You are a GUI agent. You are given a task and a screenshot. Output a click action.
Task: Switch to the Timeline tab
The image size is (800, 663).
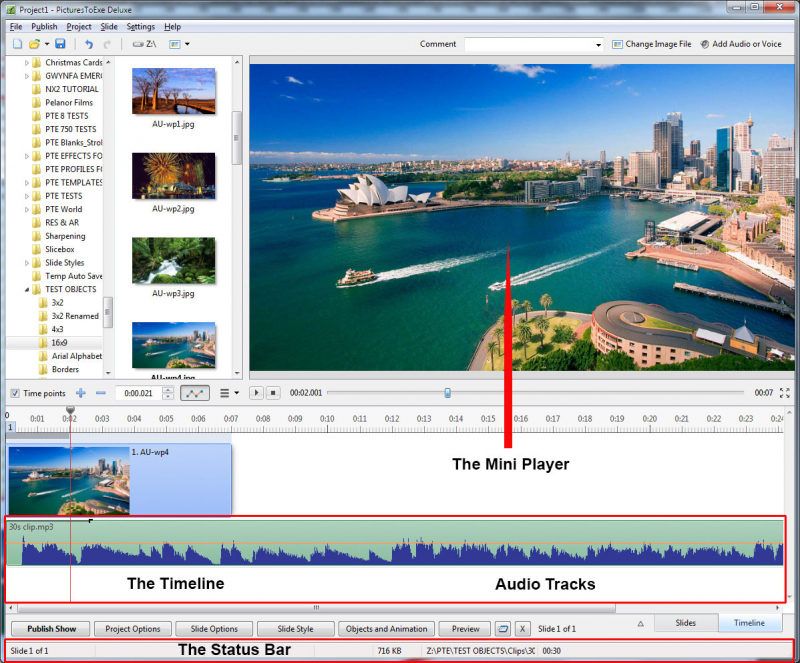749,623
